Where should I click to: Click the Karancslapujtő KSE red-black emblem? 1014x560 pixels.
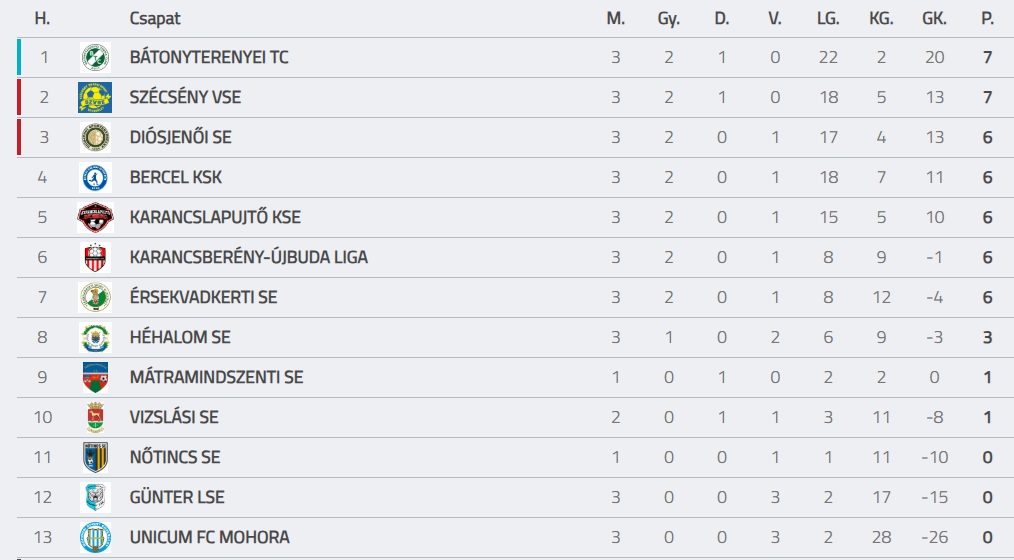tap(95, 217)
